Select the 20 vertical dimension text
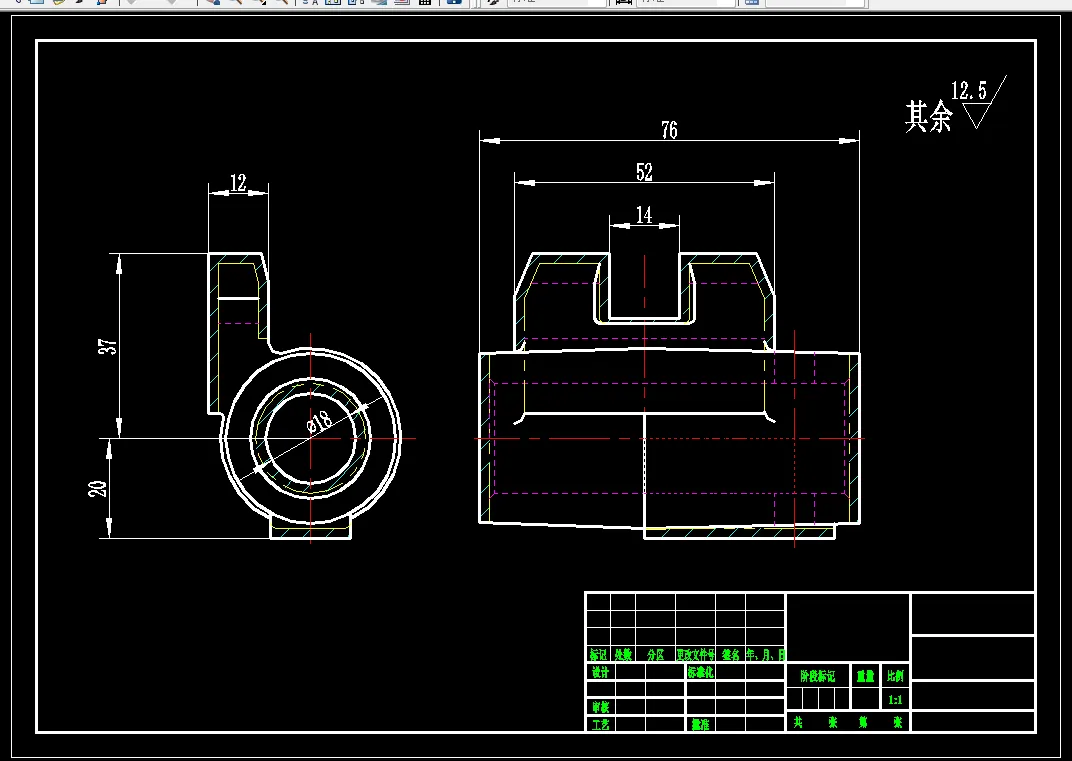The width and height of the screenshot is (1072, 761). pyautogui.click(x=98, y=488)
